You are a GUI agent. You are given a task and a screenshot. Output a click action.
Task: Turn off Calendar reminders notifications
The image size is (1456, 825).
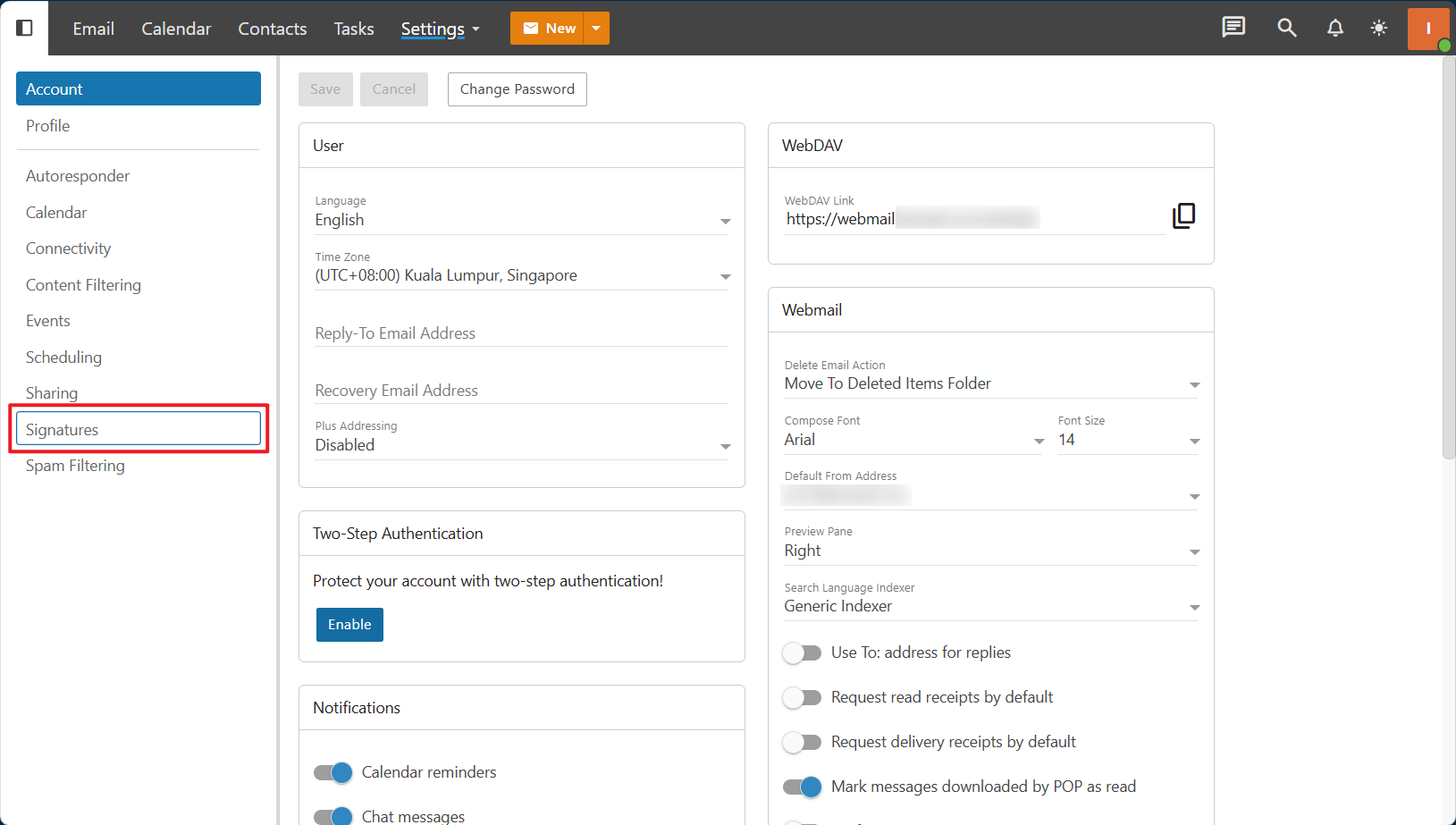click(x=332, y=772)
